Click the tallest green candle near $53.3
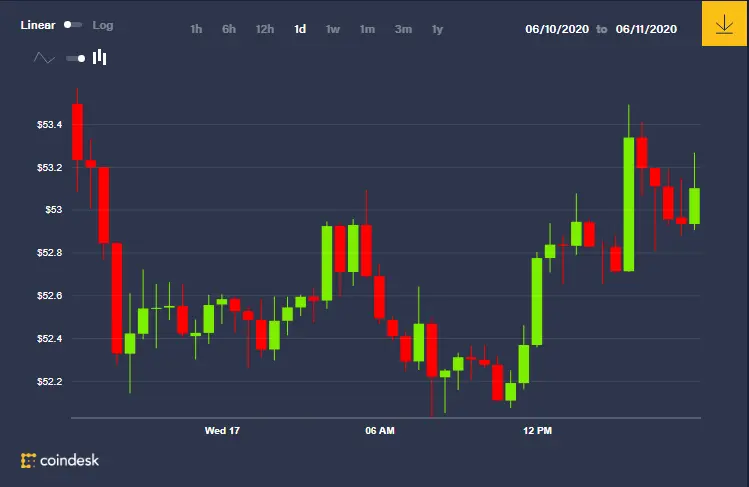 pyautogui.click(x=629, y=204)
